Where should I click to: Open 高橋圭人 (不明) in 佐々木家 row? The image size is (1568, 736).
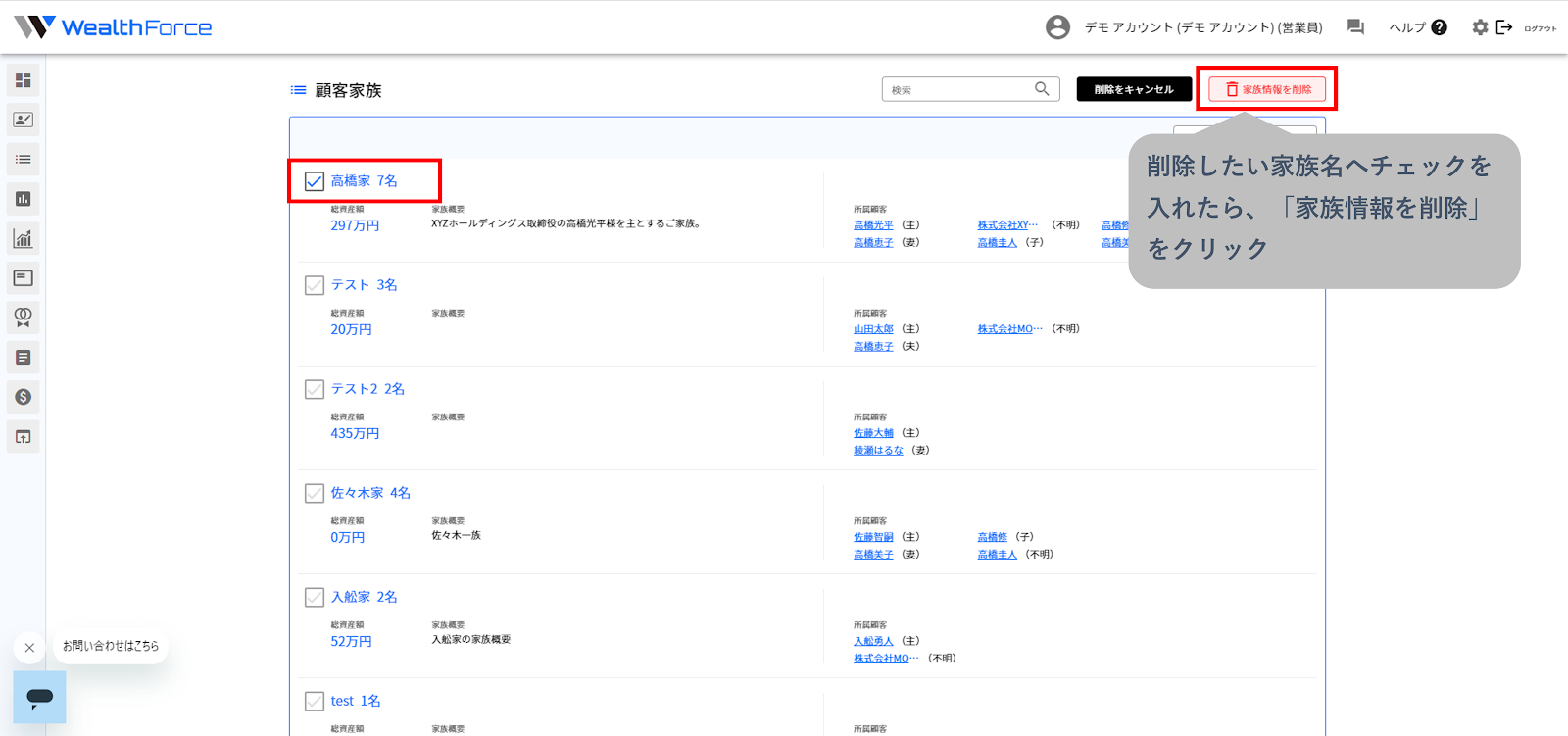pyautogui.click(x=997, y=555)
